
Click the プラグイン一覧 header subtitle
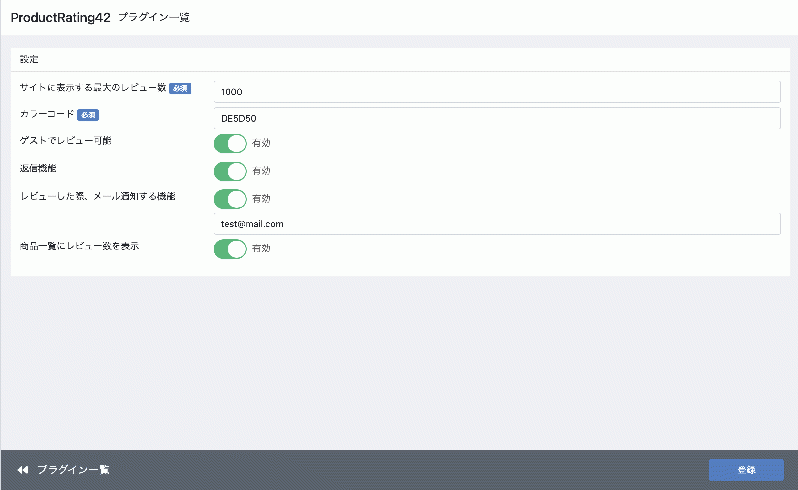click(154, 17)
